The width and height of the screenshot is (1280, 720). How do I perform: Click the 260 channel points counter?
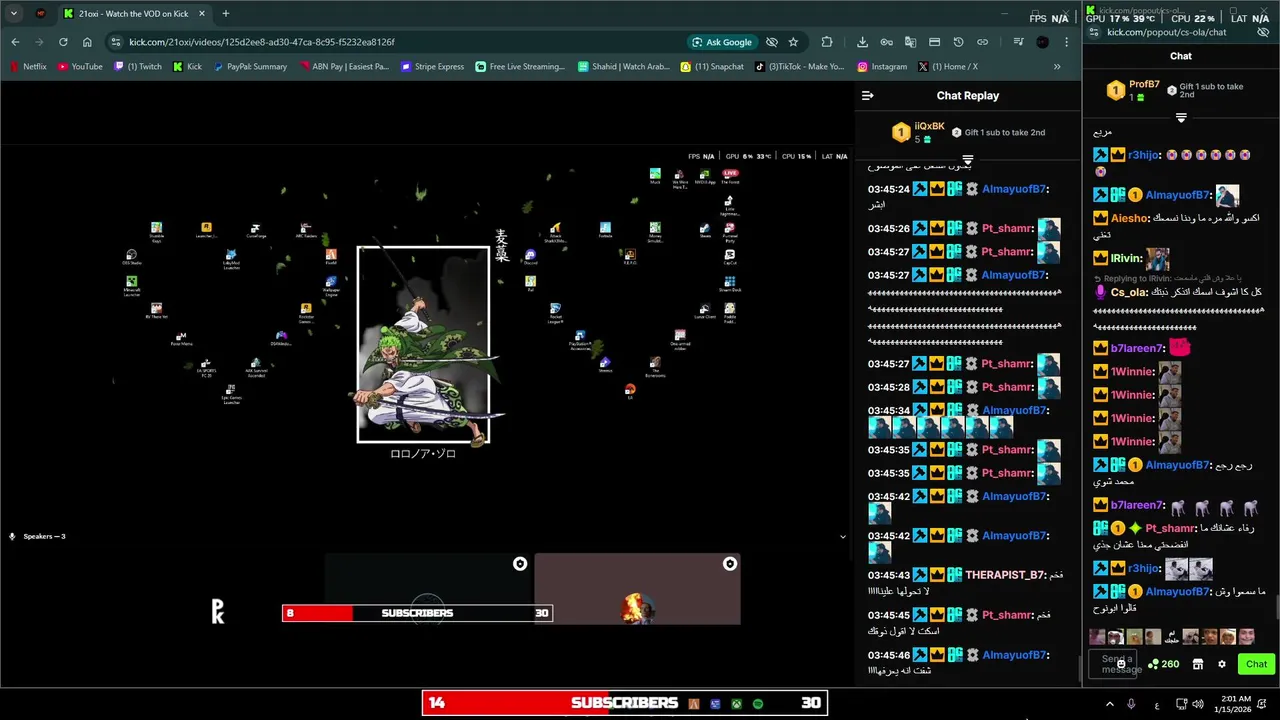pos(1164,664)
